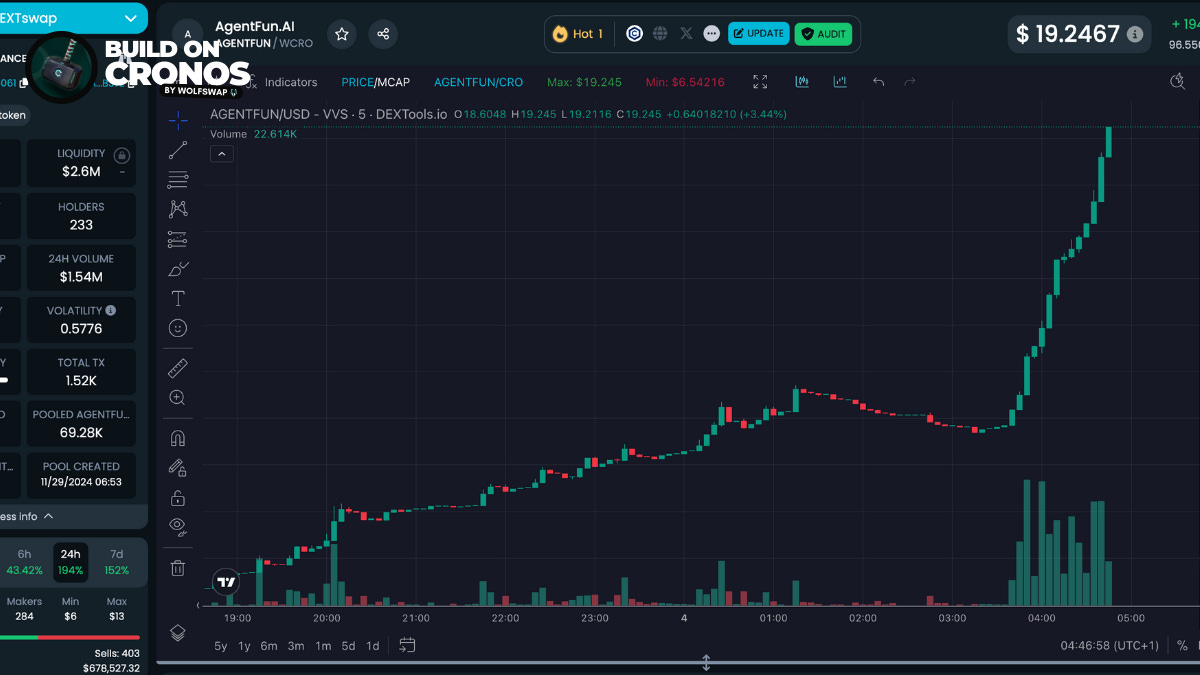The image size is (1200, 675).
Task: Click the 04:46:58 (UTC+1) timezone selector
Action: coord(1109,646)
